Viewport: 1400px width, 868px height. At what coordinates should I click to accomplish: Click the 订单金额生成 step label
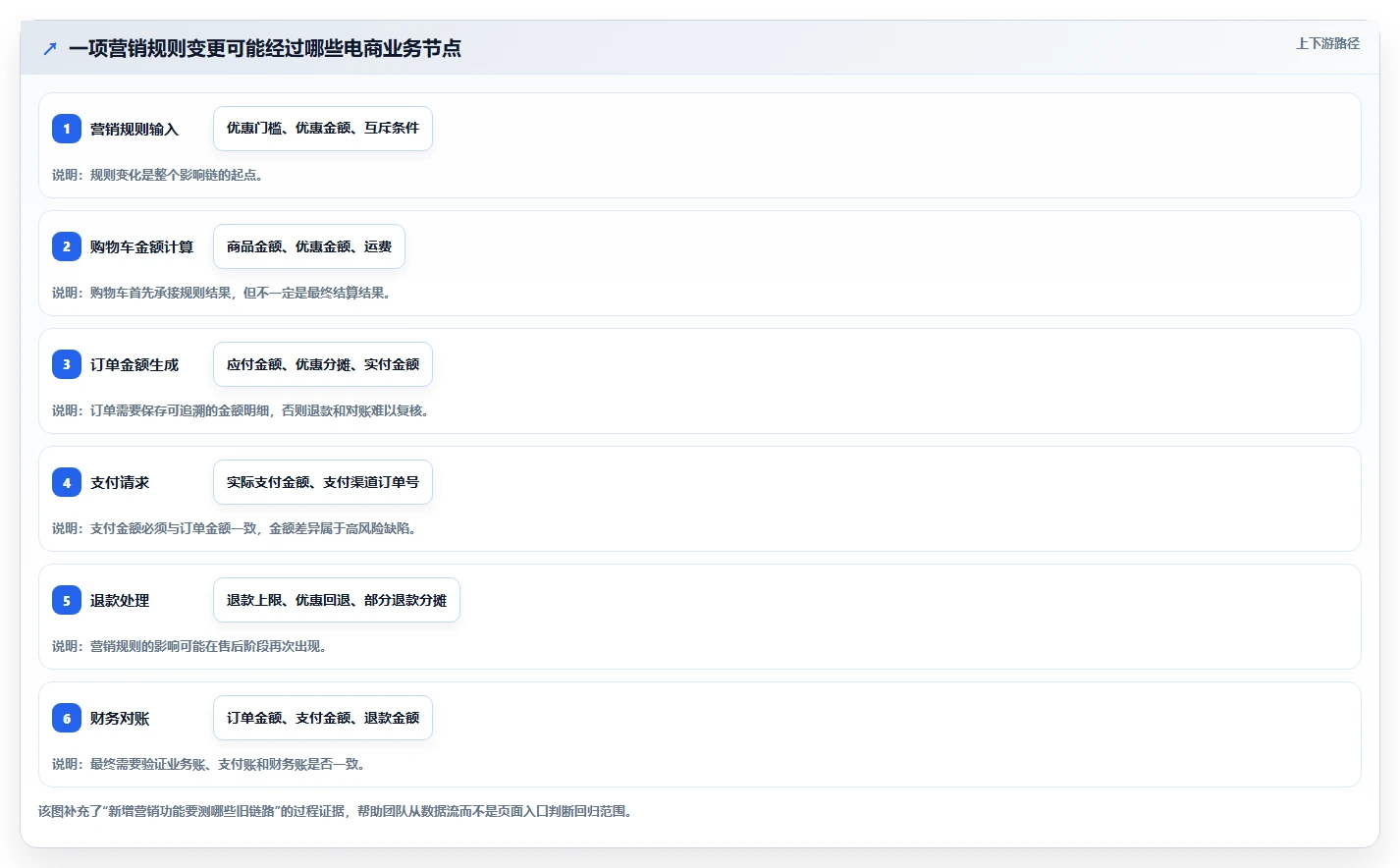(x=135, y=364)
